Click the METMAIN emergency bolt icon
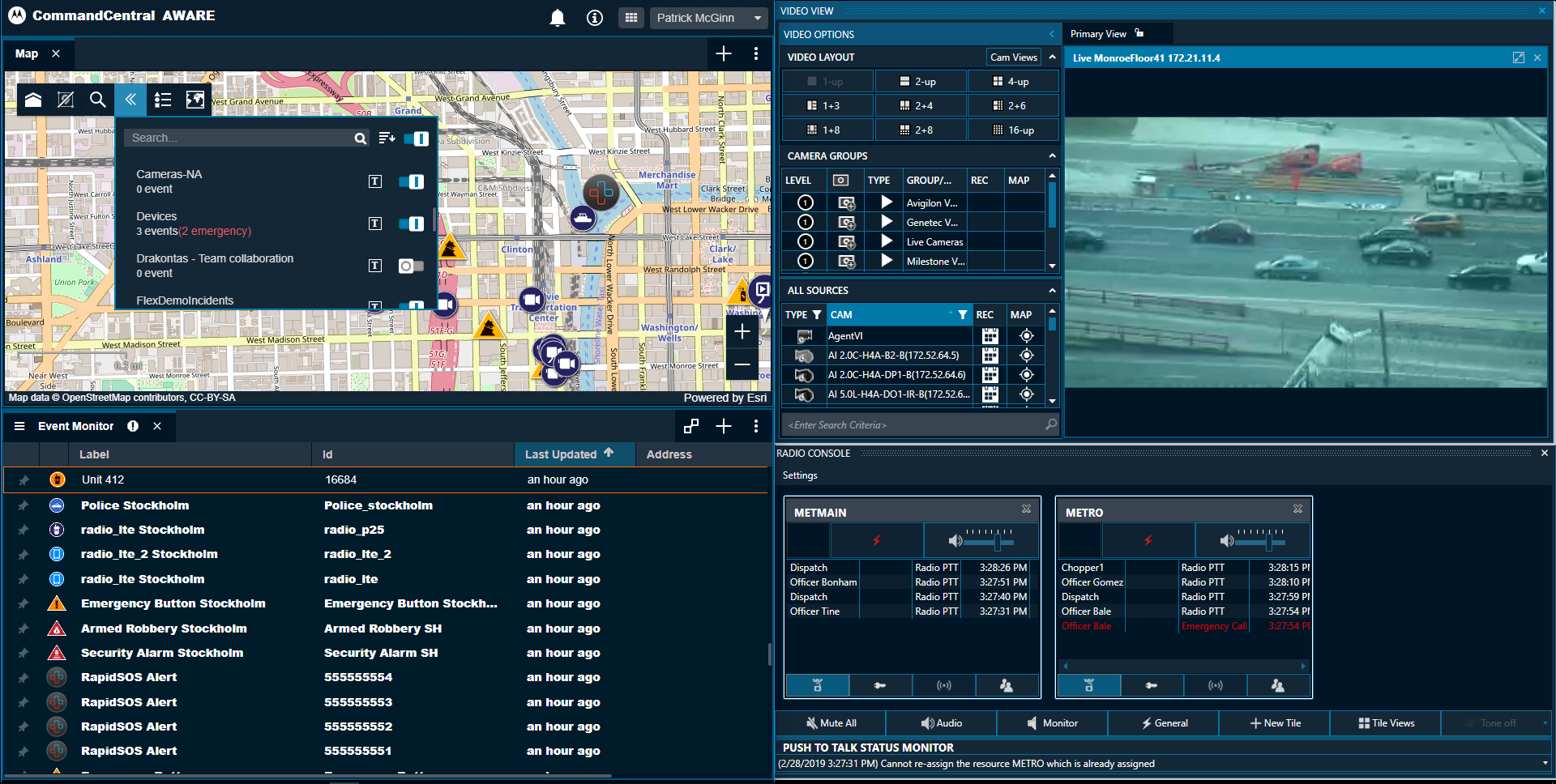The height and width of the screenshot is (784, 1556). tap(876, 540)
